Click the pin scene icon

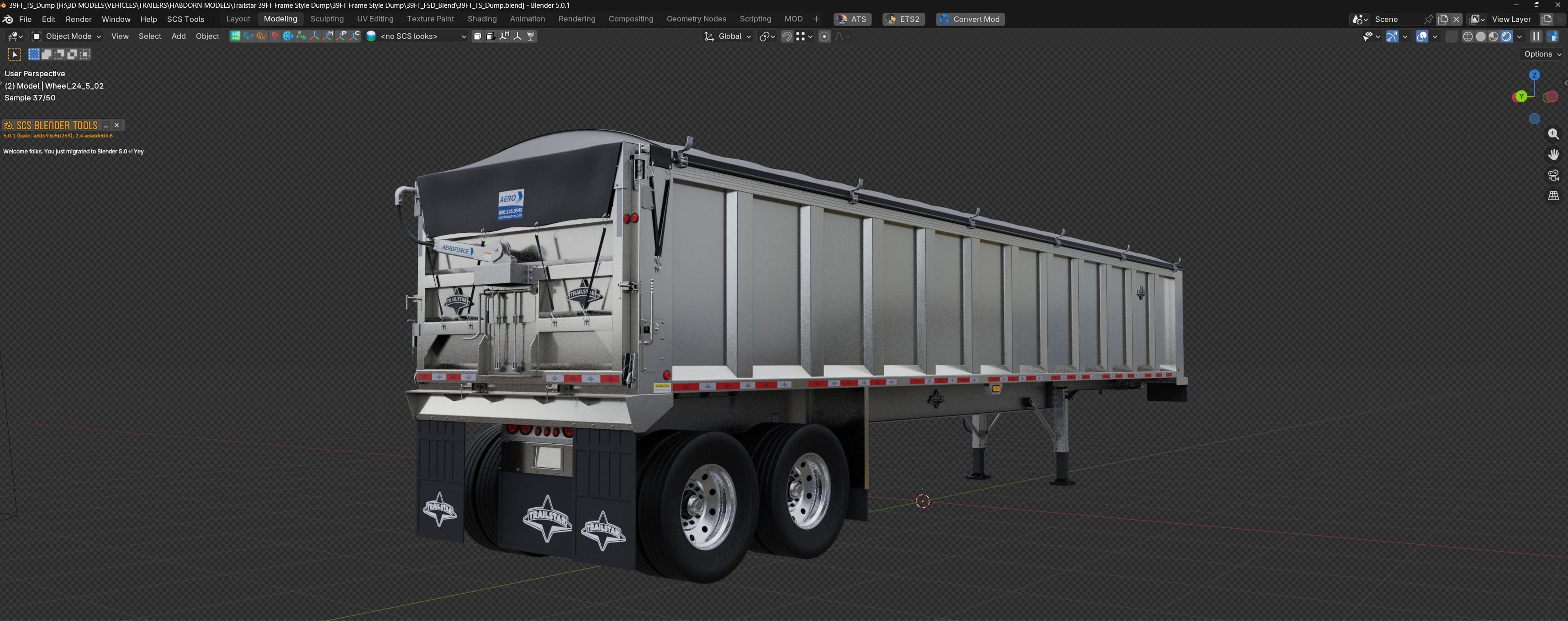[1429, 20]
